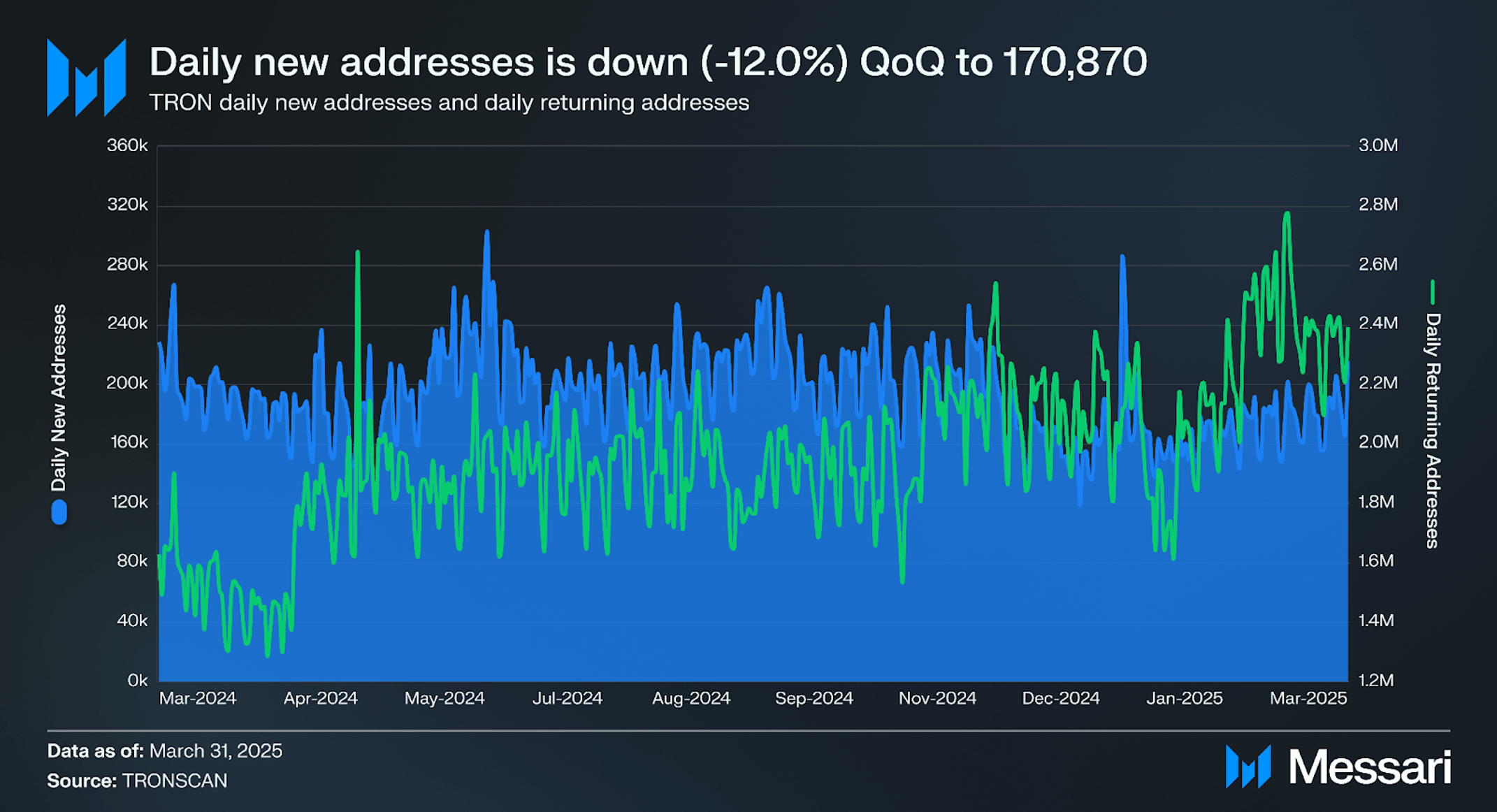Click the 3.0M right axis label
Image resolution: width=1497 pixels, height=812 pixels.
pyautogui.click(x=1378, y=145)
